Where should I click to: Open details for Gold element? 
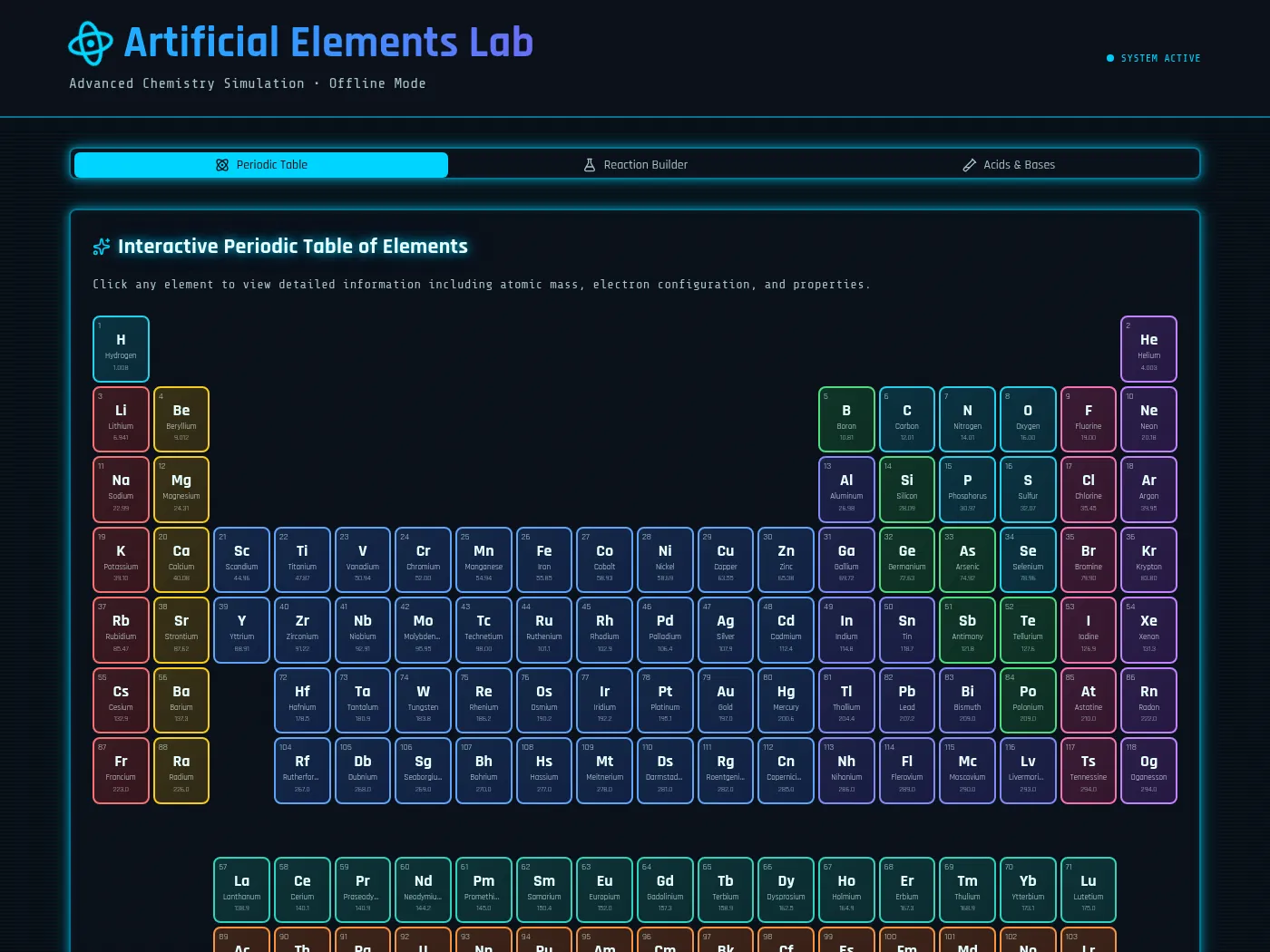(725, 700)
